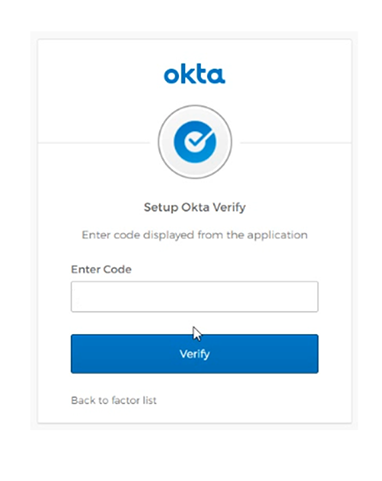Screen dimensions: 382x481
Task: Click 'factor list' in the bottom link
Action: pos(134,400)
